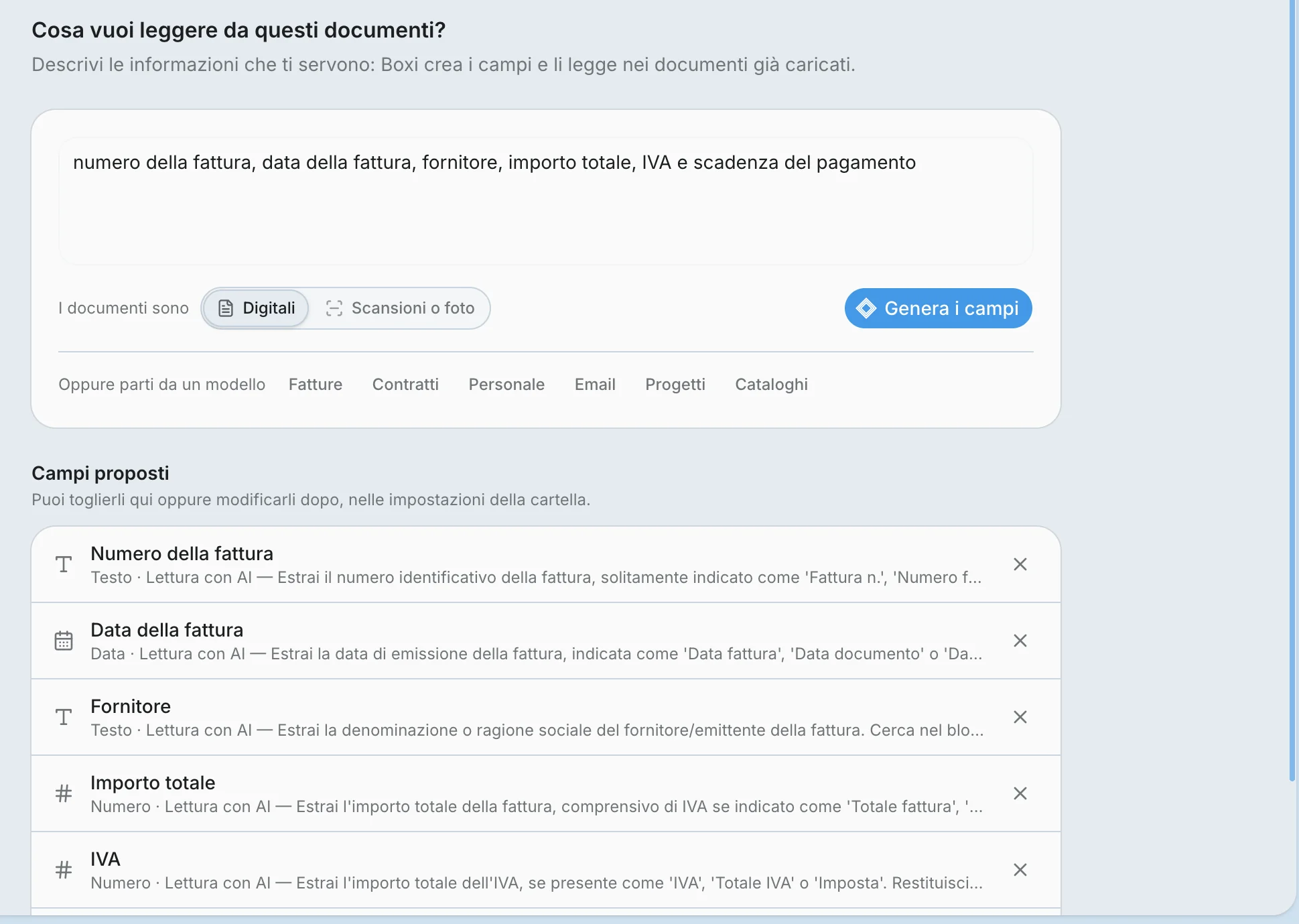Remove the Numero della fattura field
The width and height of the screenshot is (1299, 924).
coord(1020,564)
